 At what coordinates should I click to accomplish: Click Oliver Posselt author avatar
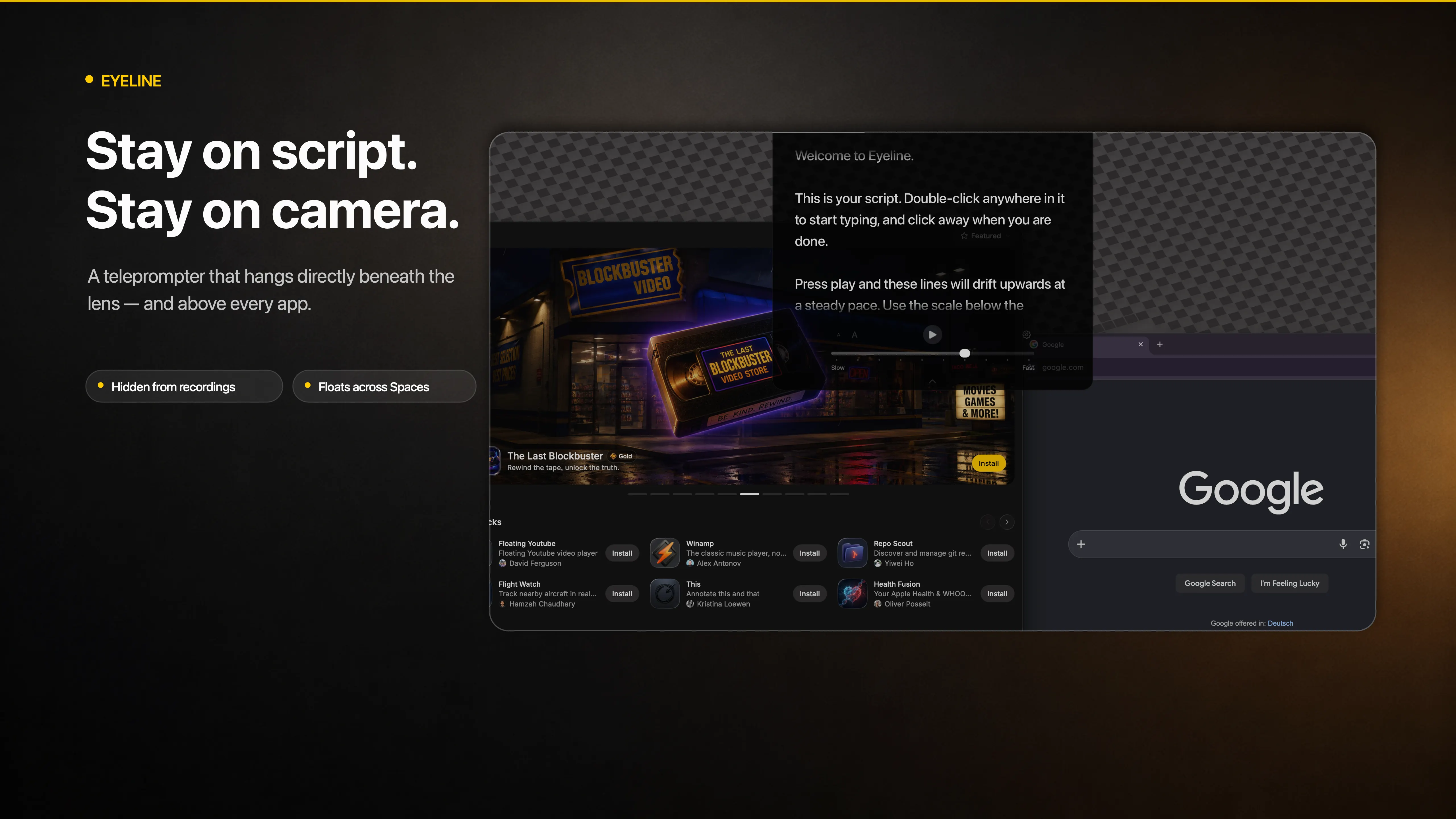click(x=878, y=604)
